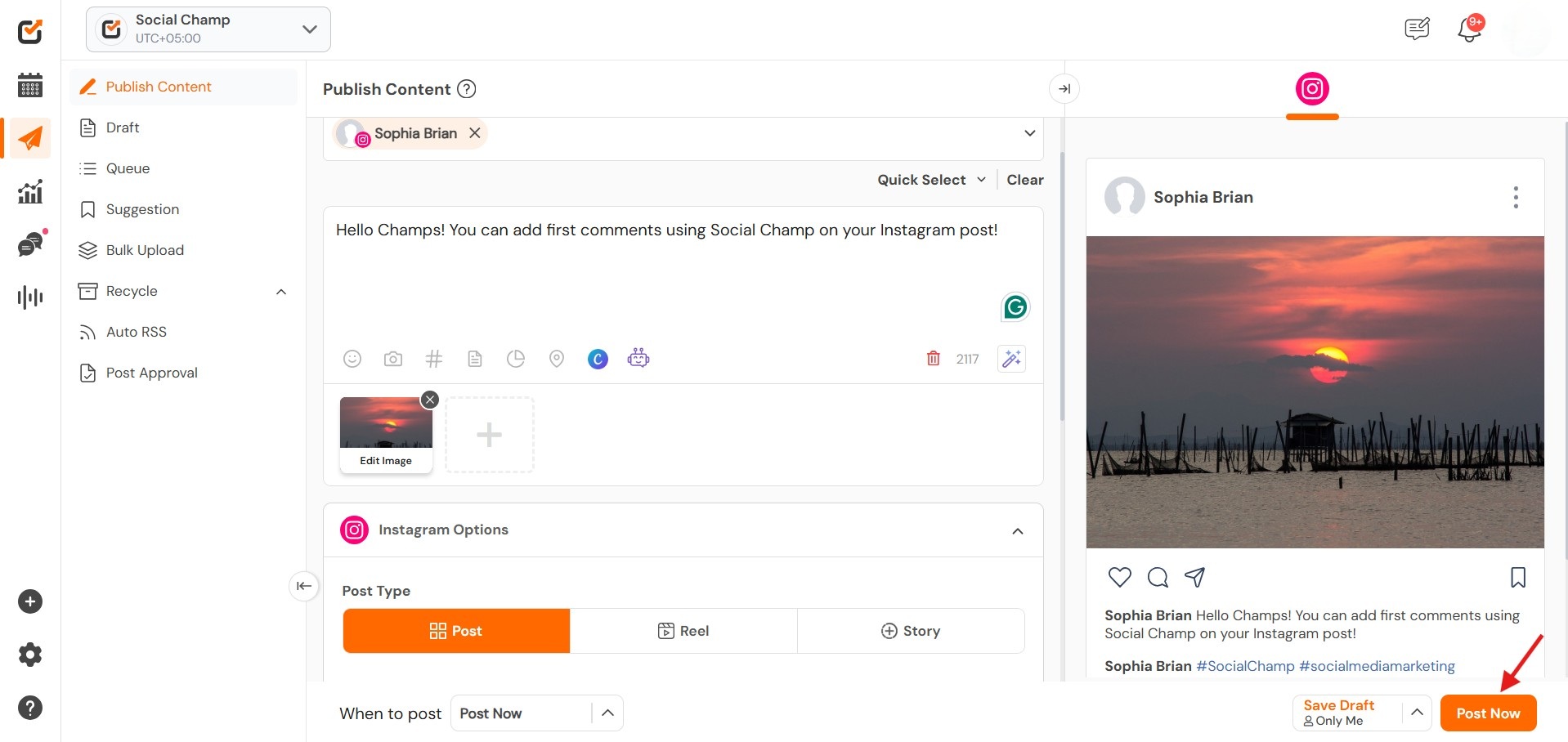Expand the Quick Select dropdown
This screenshot has width=1568, height=742.
(x=931, y=180)
